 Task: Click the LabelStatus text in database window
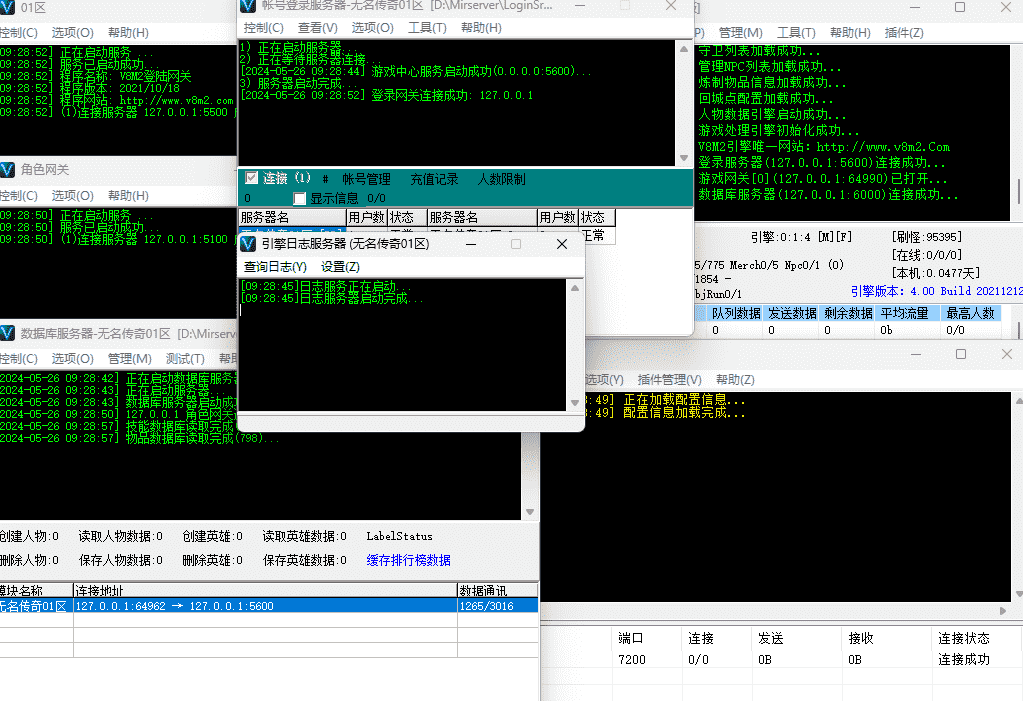coord(399,537)
